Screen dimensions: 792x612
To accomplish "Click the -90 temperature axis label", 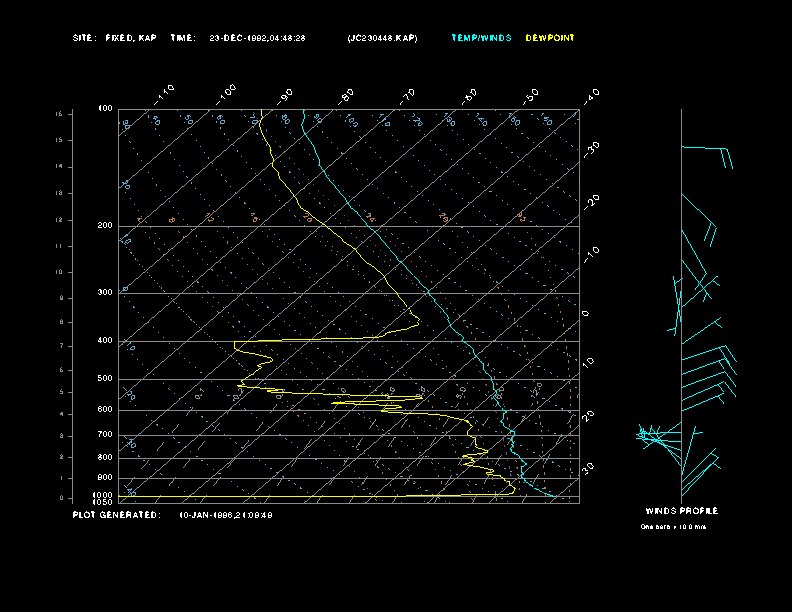I will click(x=285, y=97).
